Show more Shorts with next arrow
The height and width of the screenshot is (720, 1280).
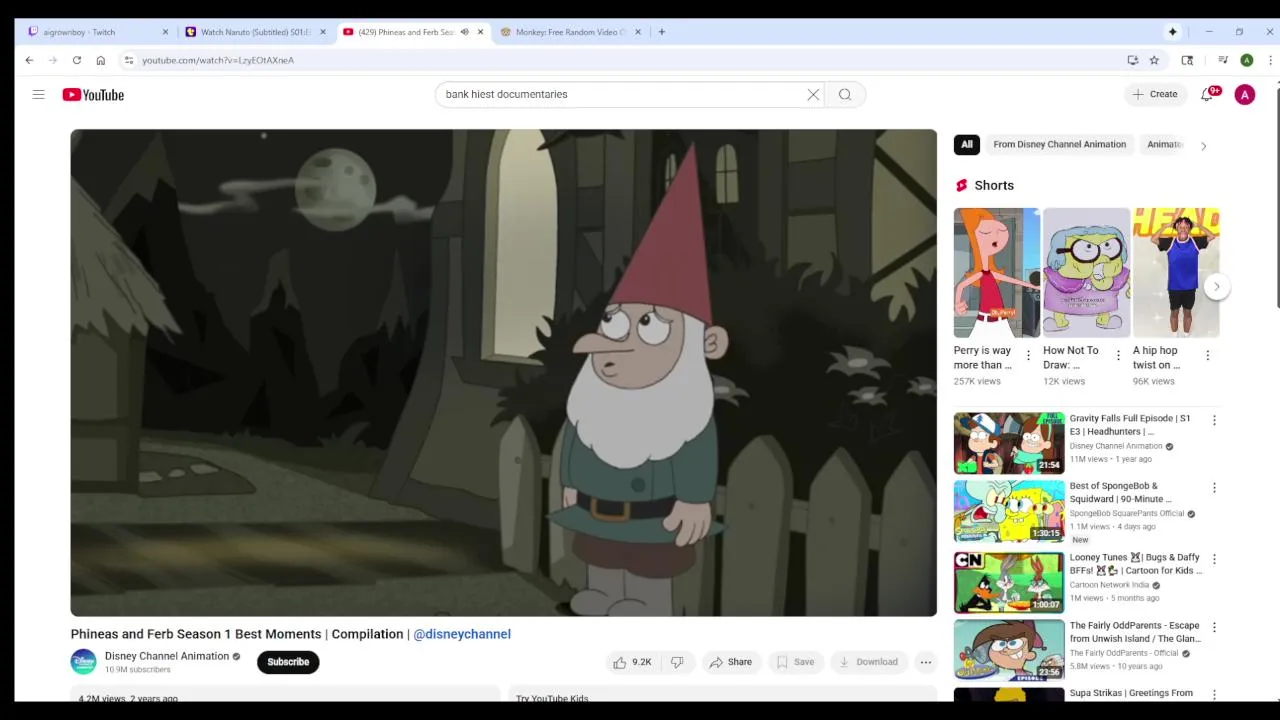click(x=1217, y=286)
